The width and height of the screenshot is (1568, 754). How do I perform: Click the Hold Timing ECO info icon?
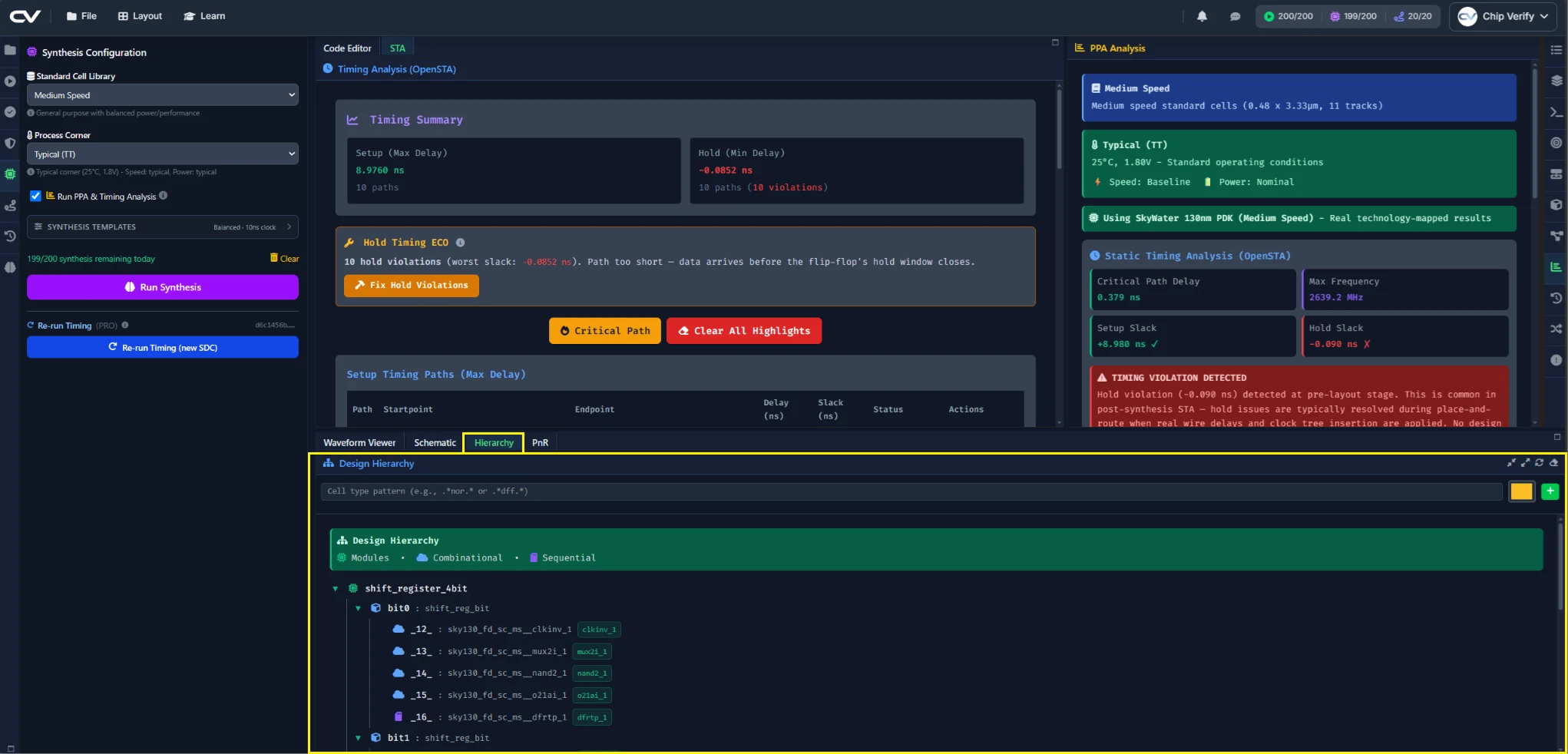coord(461,243)
